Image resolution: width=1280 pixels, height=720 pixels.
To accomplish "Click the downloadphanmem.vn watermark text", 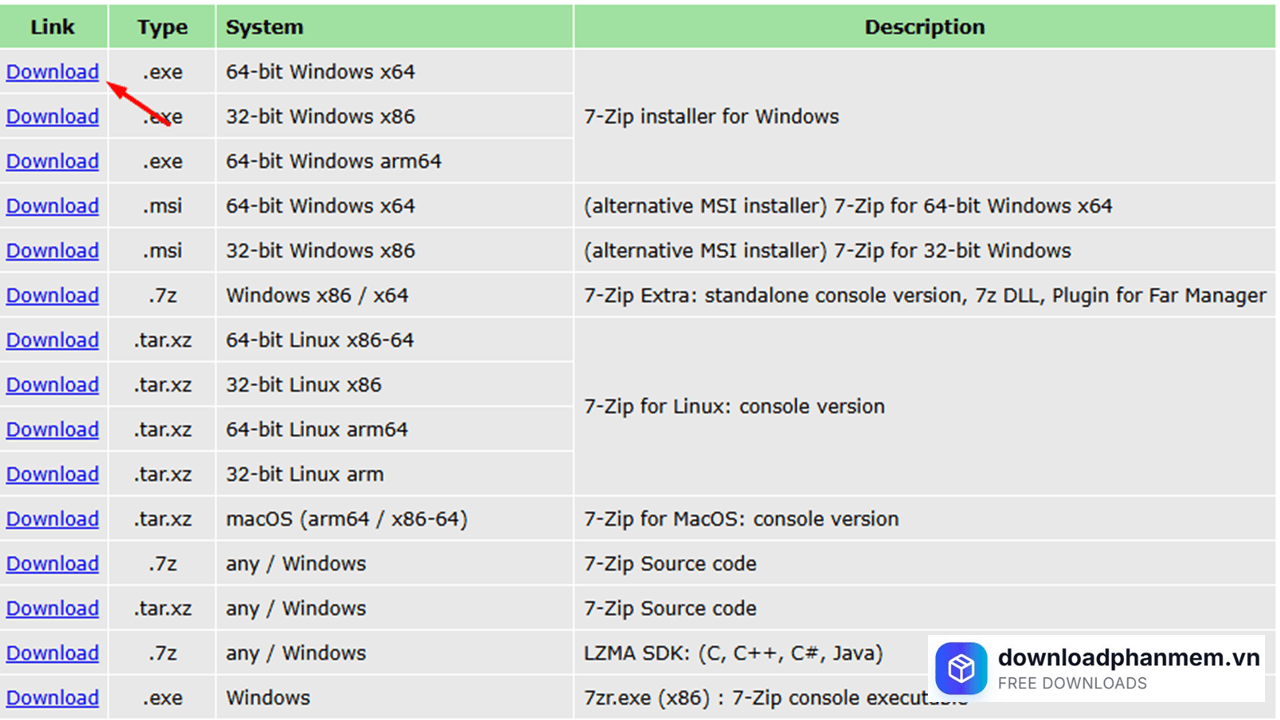I will point(1128,658).
